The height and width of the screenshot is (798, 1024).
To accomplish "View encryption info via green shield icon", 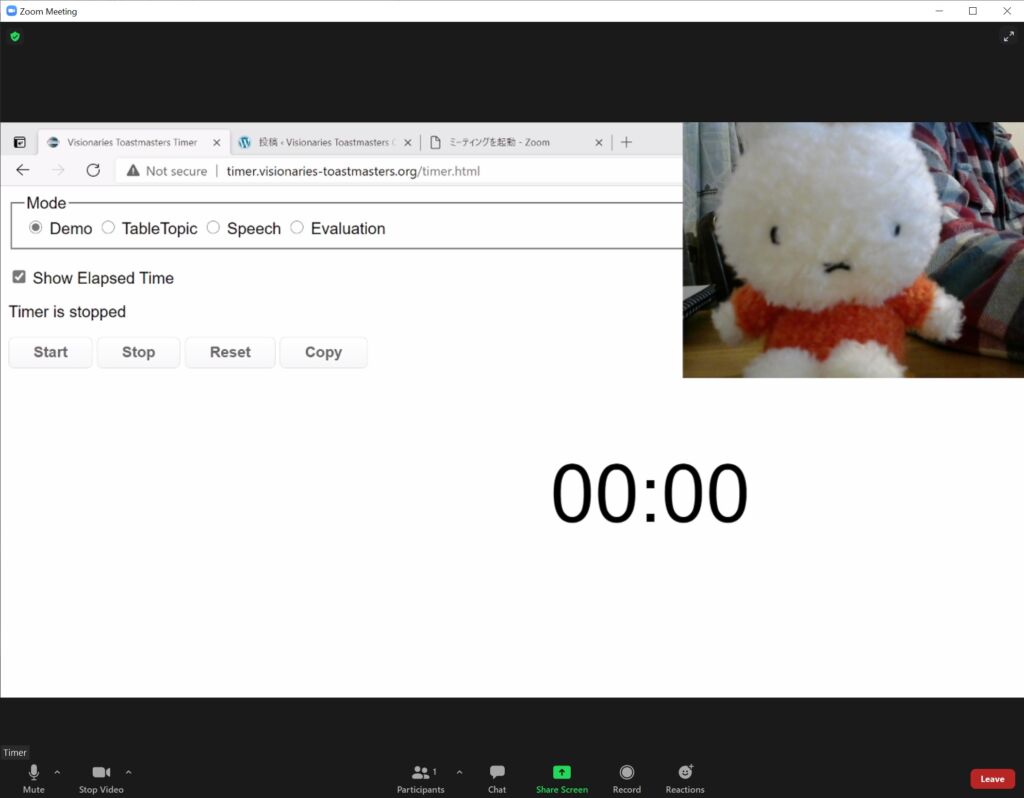I will click(x=15, y=37).
